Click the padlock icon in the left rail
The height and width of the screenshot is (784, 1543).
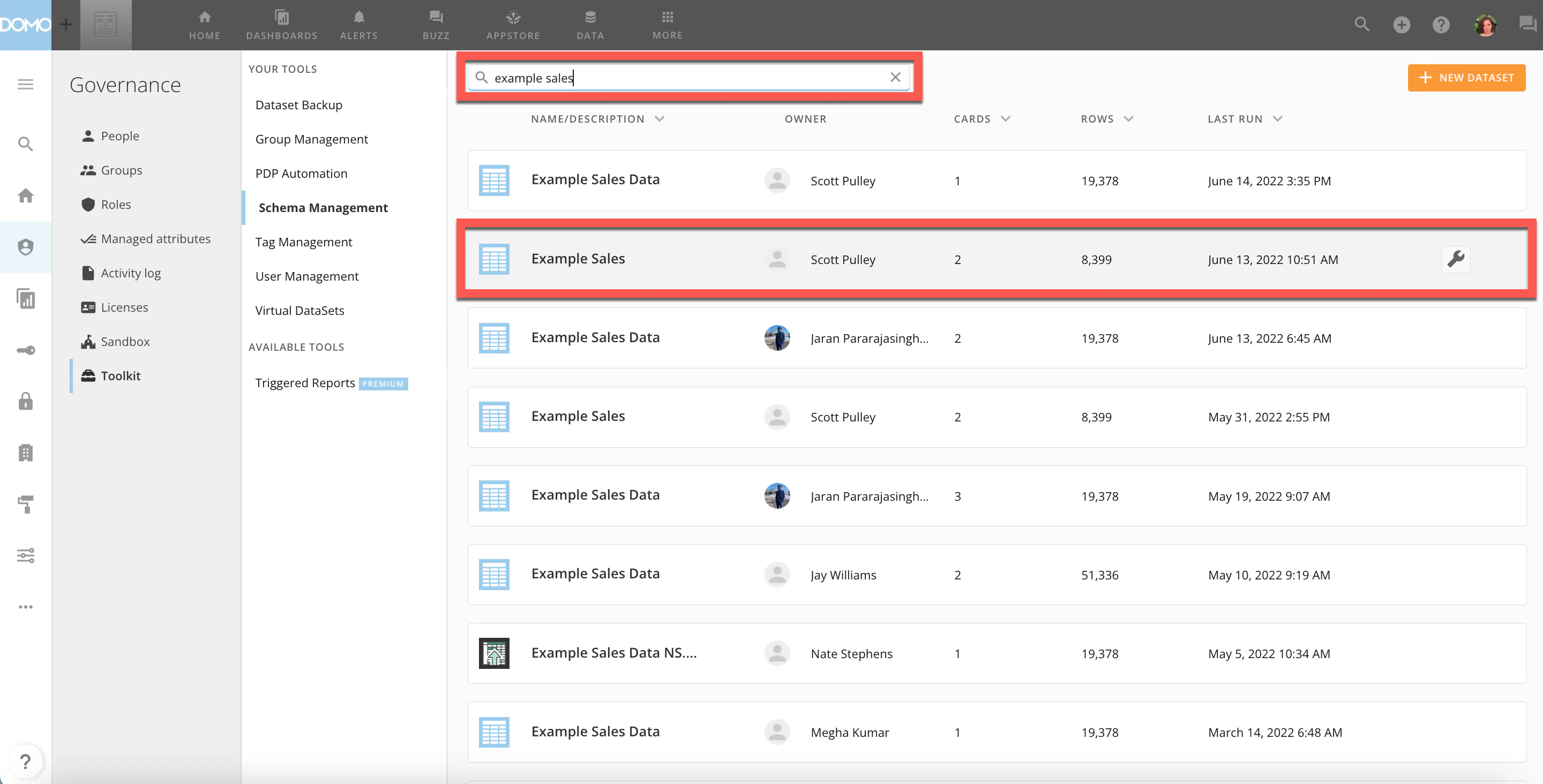(x=26, y=401)
